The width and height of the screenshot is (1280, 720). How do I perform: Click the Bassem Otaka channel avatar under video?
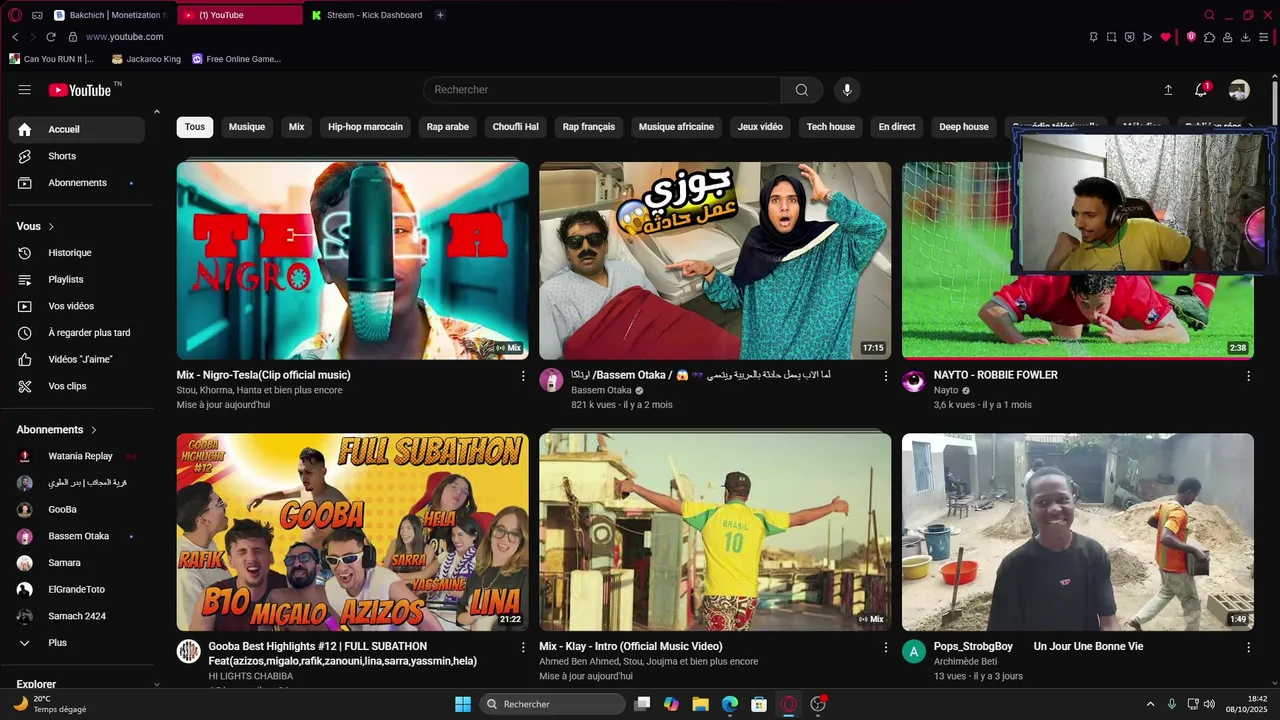tap(551, 380)
